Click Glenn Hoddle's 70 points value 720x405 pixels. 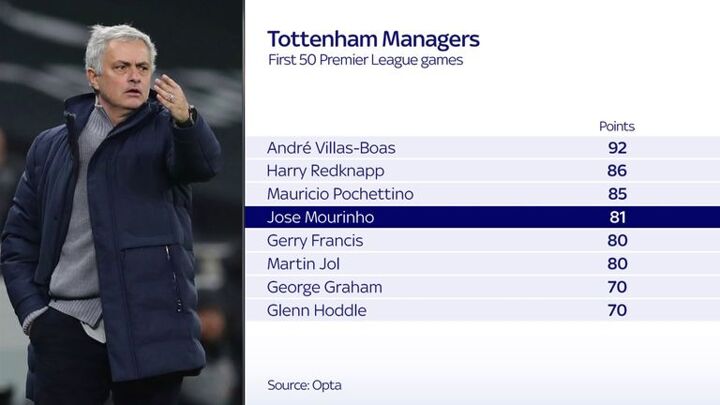(x=617, y=310)
